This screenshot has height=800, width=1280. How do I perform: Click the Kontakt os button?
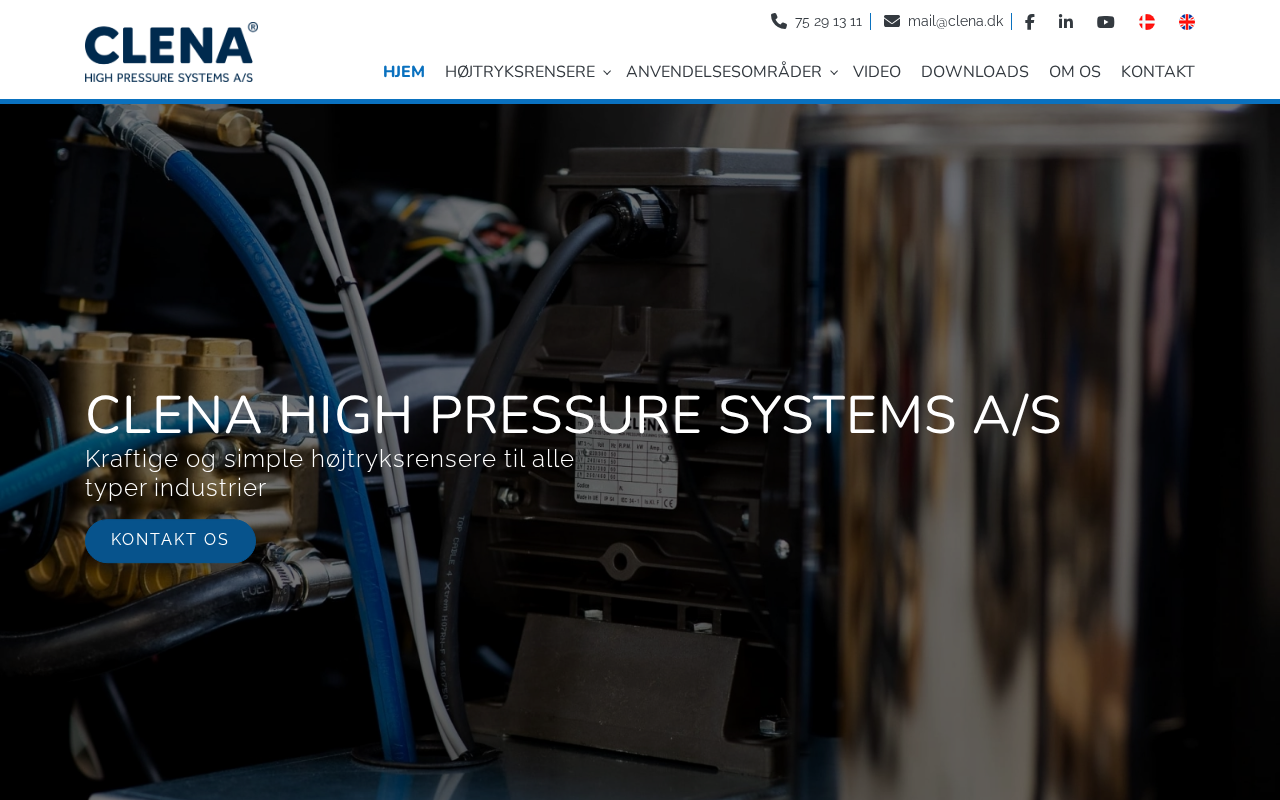click(x=170, y=541)
